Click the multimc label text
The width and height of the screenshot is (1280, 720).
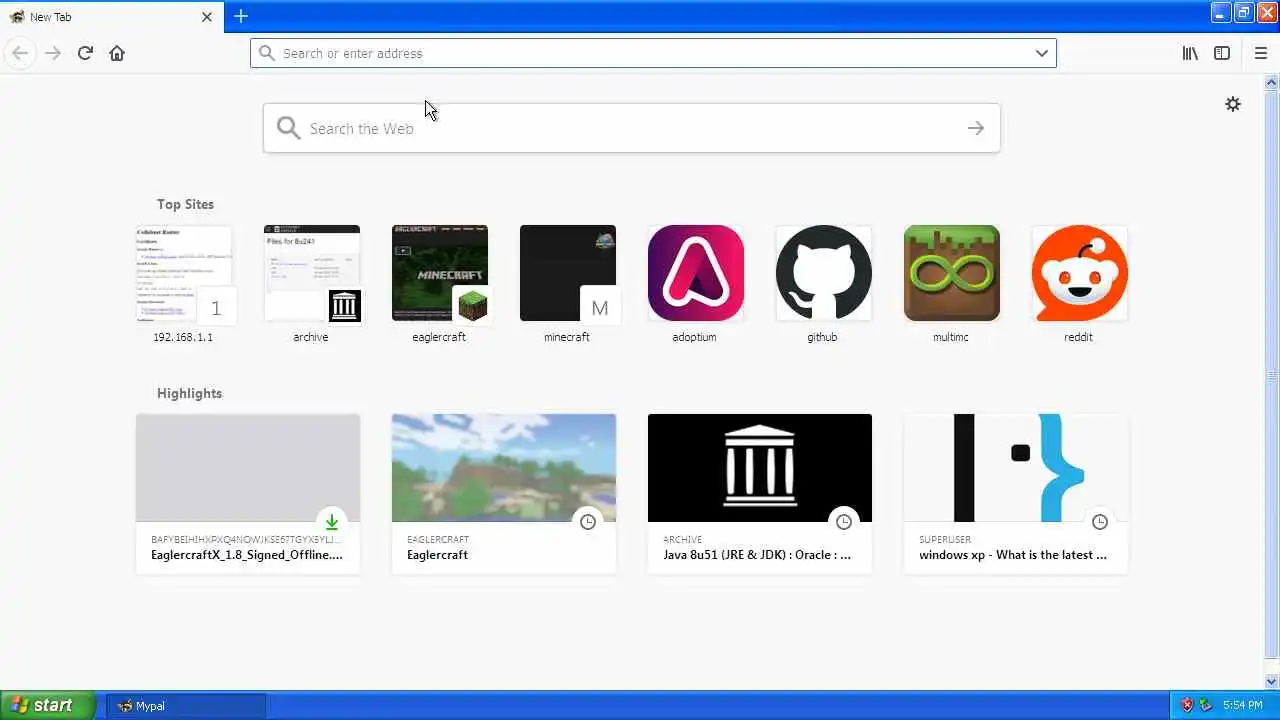950,337
